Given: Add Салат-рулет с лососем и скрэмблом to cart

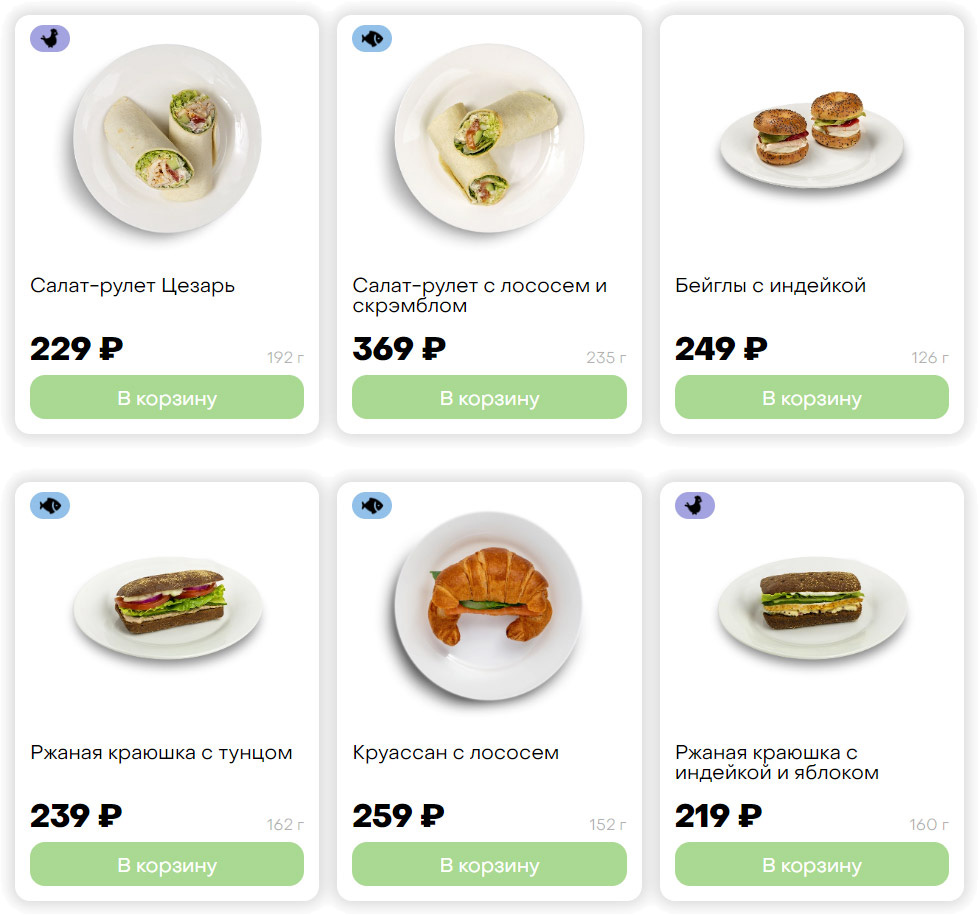Looking at the screenshot, I should point(489,398).
